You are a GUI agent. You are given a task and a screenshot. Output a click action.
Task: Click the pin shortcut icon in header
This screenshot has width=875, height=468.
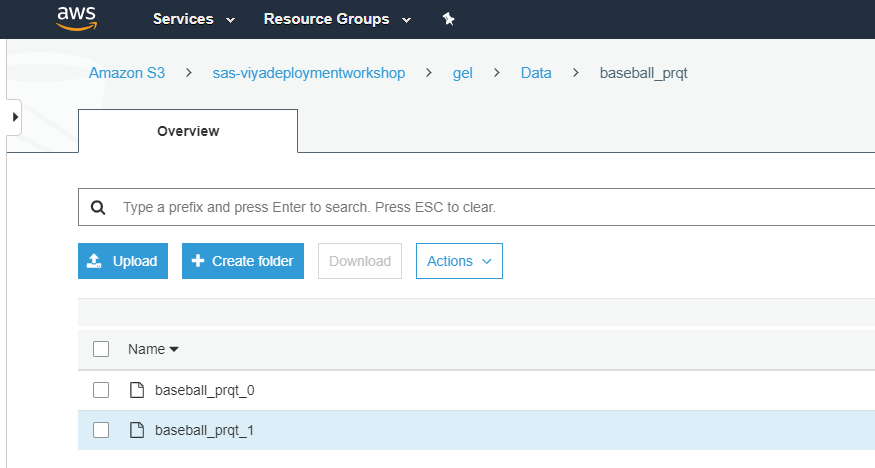tap(448, 19)
